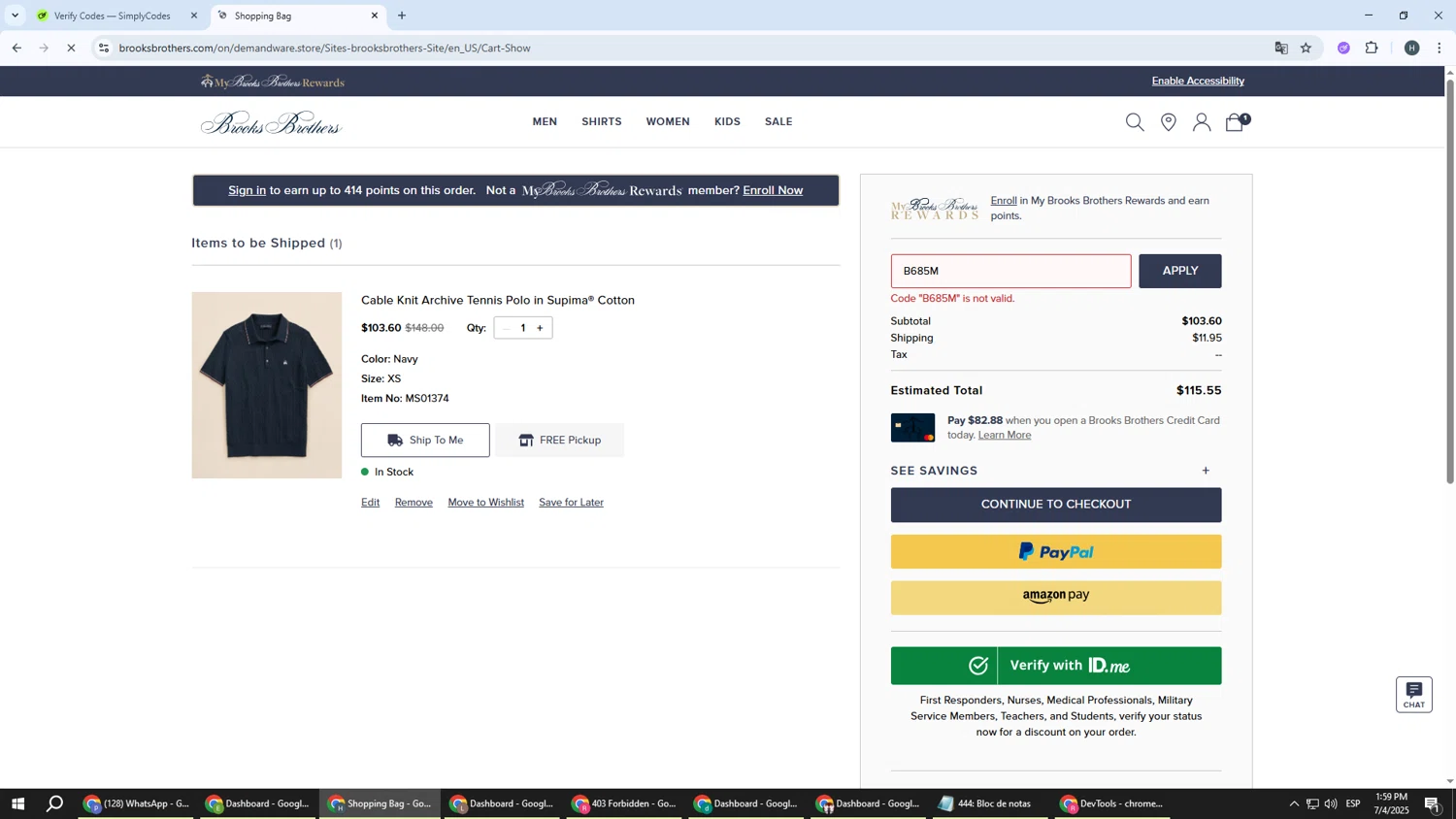Viewport: 1456px width, 819px height.
Task: Expand SEE SAVINGS section
Action: click(x=1056, y=471)
